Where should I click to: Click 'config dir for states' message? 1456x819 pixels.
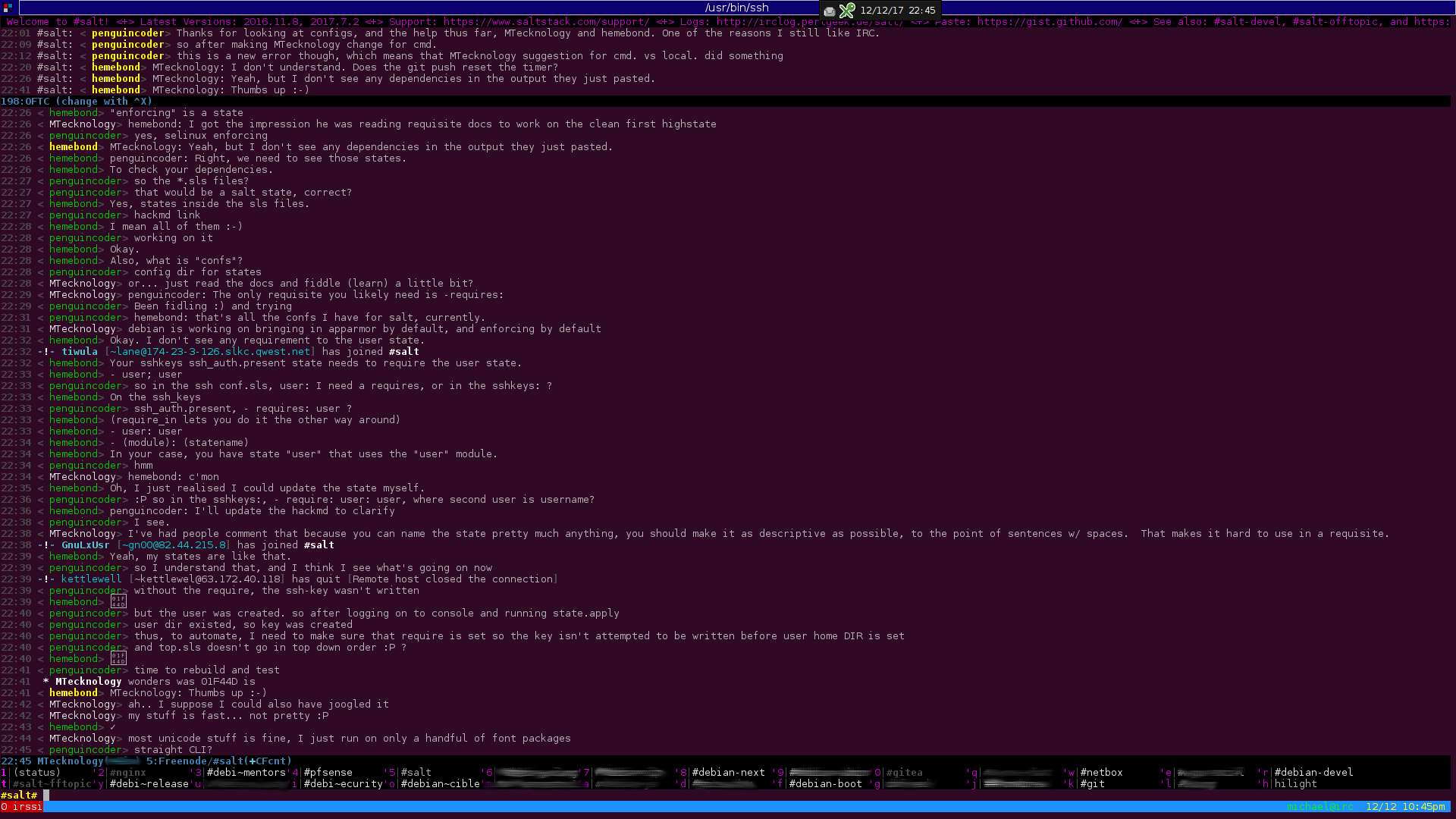click(x=198, y=272)
